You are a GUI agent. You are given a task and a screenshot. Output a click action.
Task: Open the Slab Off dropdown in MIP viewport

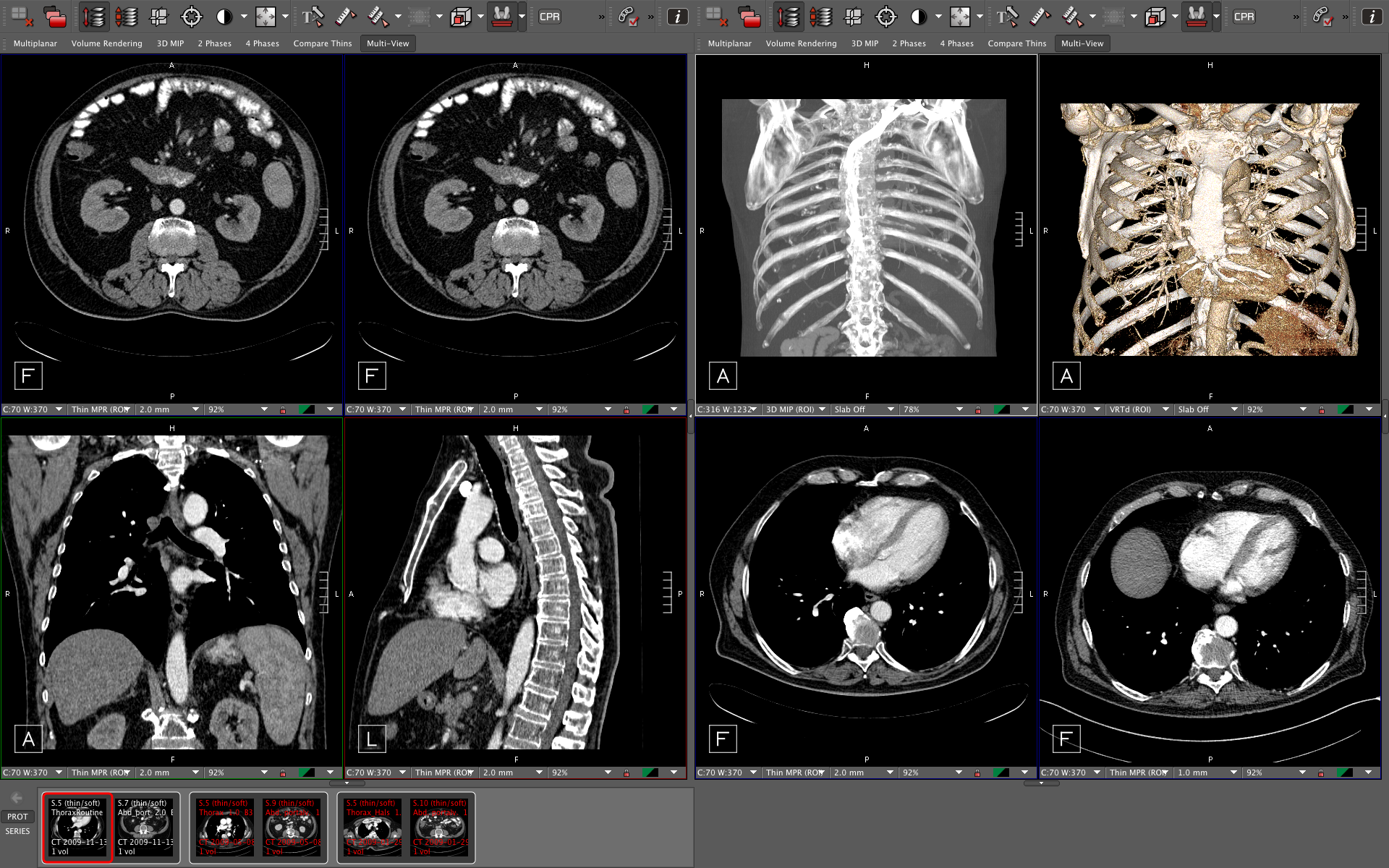point(865,409)
